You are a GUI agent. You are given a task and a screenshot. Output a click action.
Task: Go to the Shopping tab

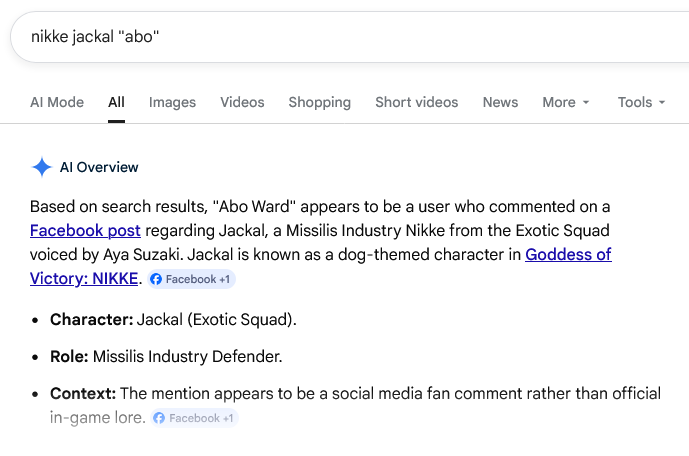(319, 102)
